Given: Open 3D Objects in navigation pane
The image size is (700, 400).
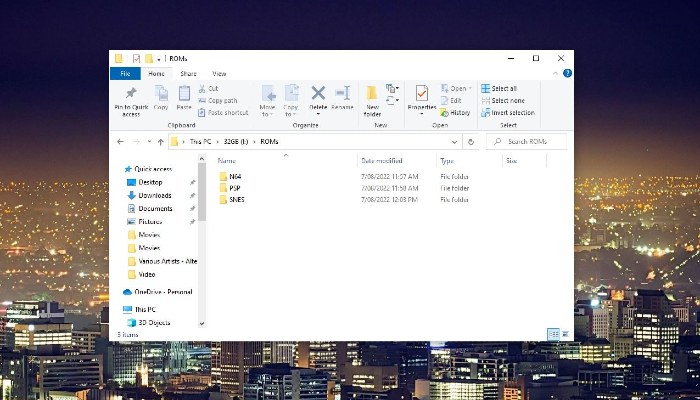Looking at the screenshot, I should coord(149,322).
